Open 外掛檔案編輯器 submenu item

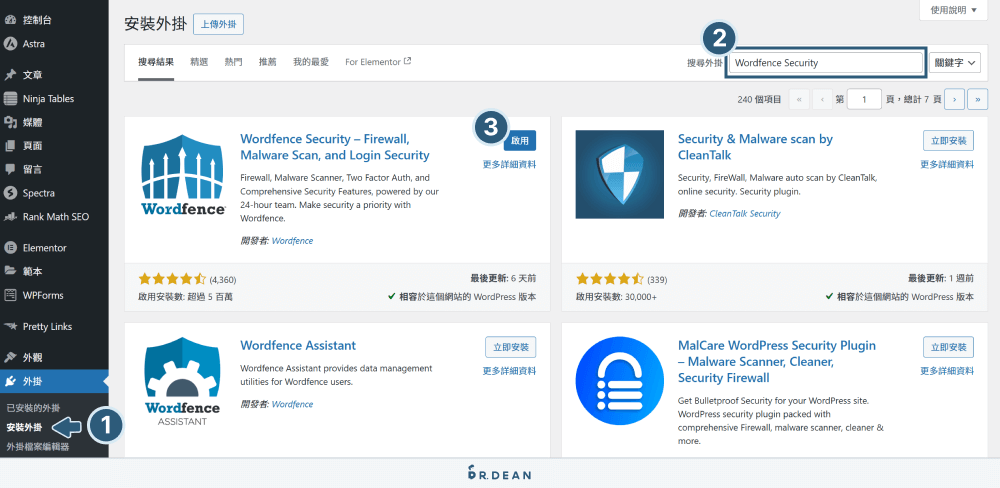pos(38,447)
